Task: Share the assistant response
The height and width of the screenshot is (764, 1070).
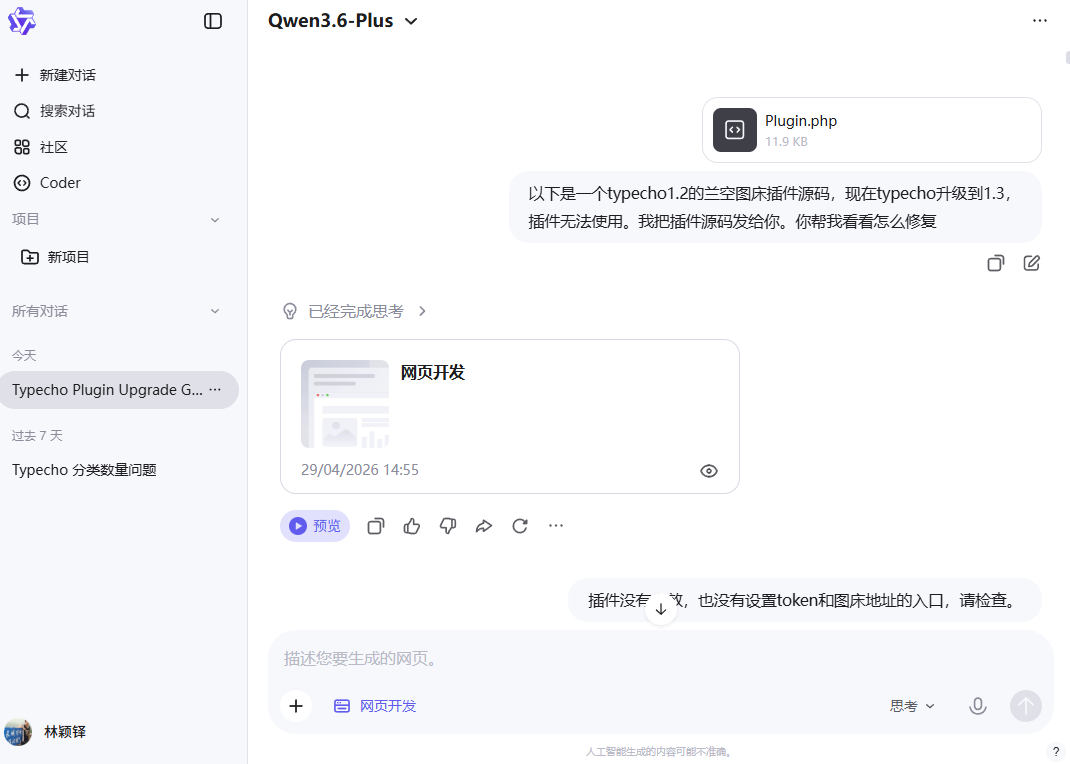Action: (484, 526)
